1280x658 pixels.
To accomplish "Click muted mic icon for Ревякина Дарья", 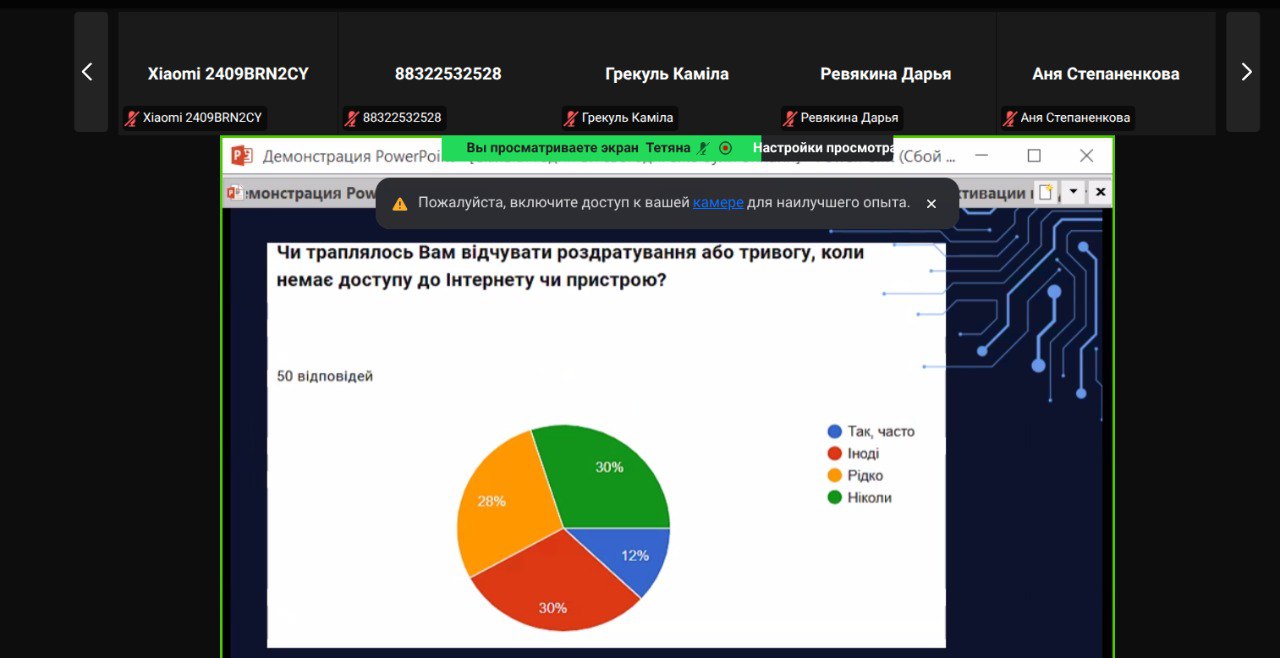I will (789, 118).
